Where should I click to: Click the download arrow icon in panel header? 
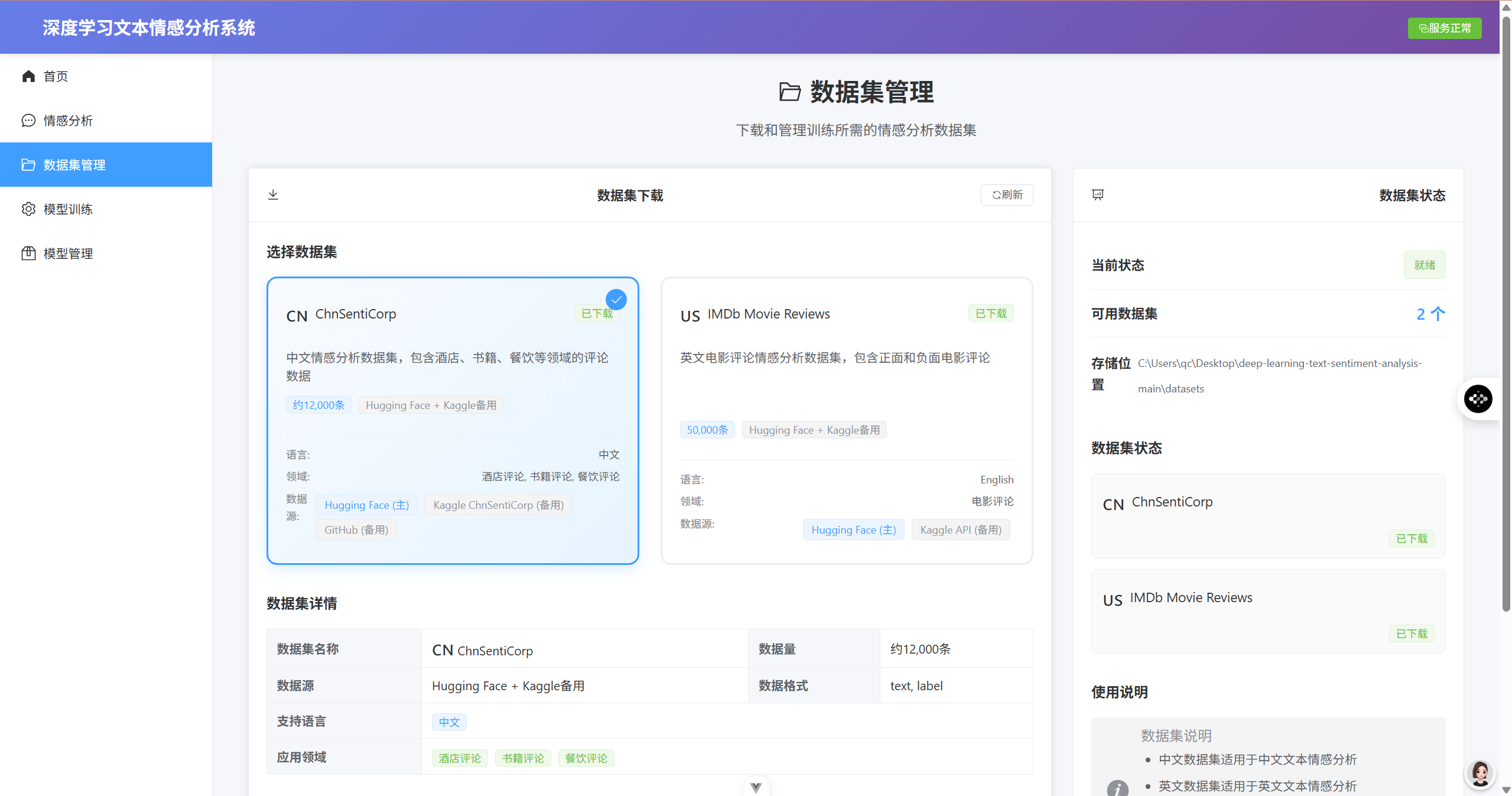click(273, 195)
